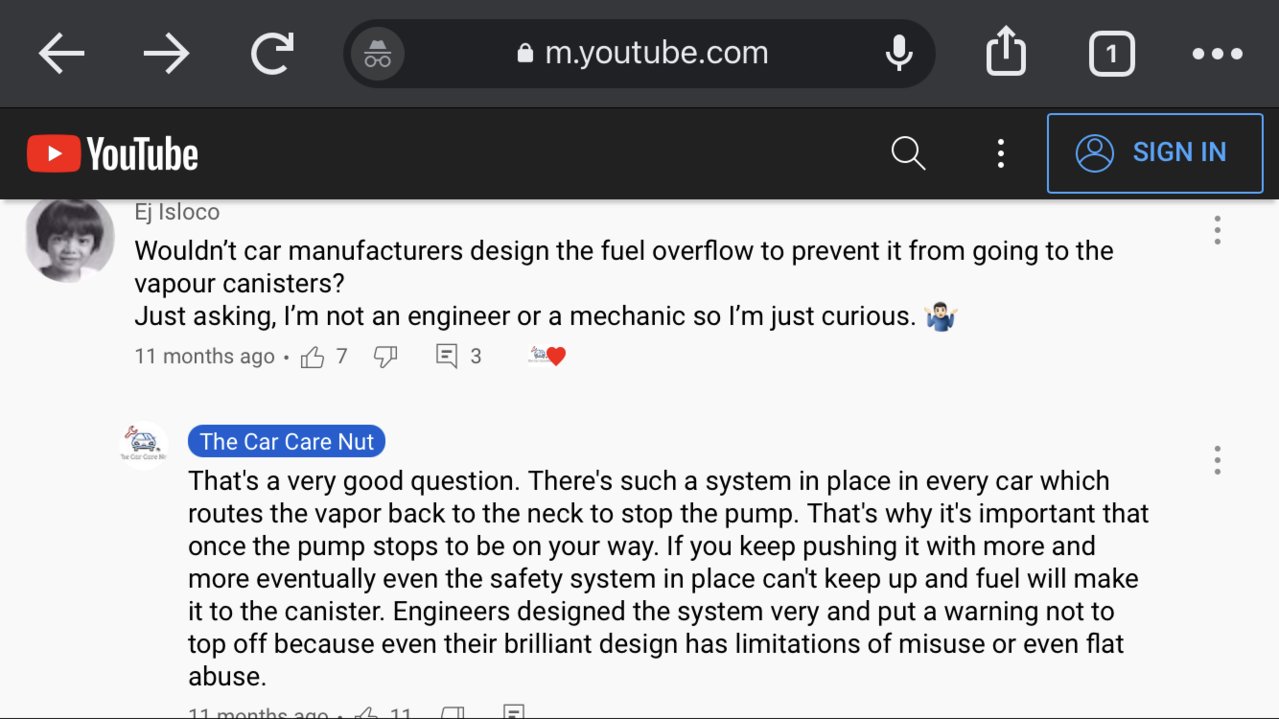This screenshot has width=1279, height=719.
Task: Click the SIGN IN button
Action: tap(1155, 153)
